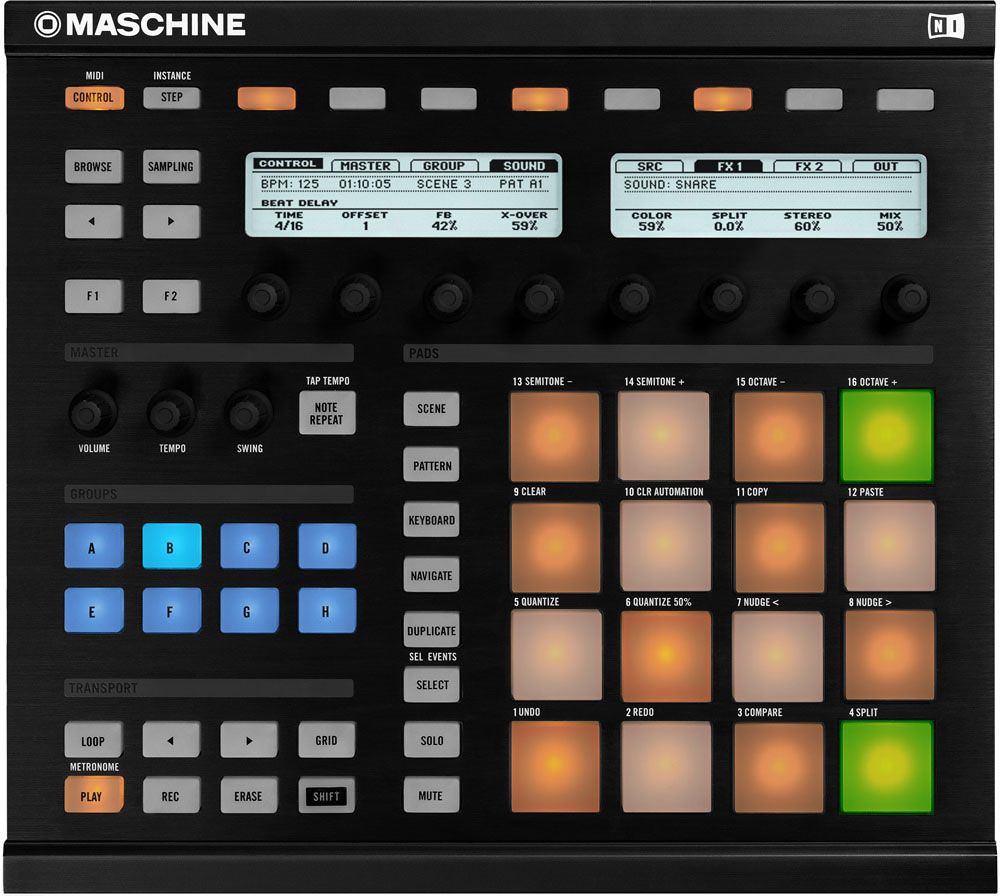Select the FX1 tab on right display
The image size is (1000, 896).
pos(728,166)
